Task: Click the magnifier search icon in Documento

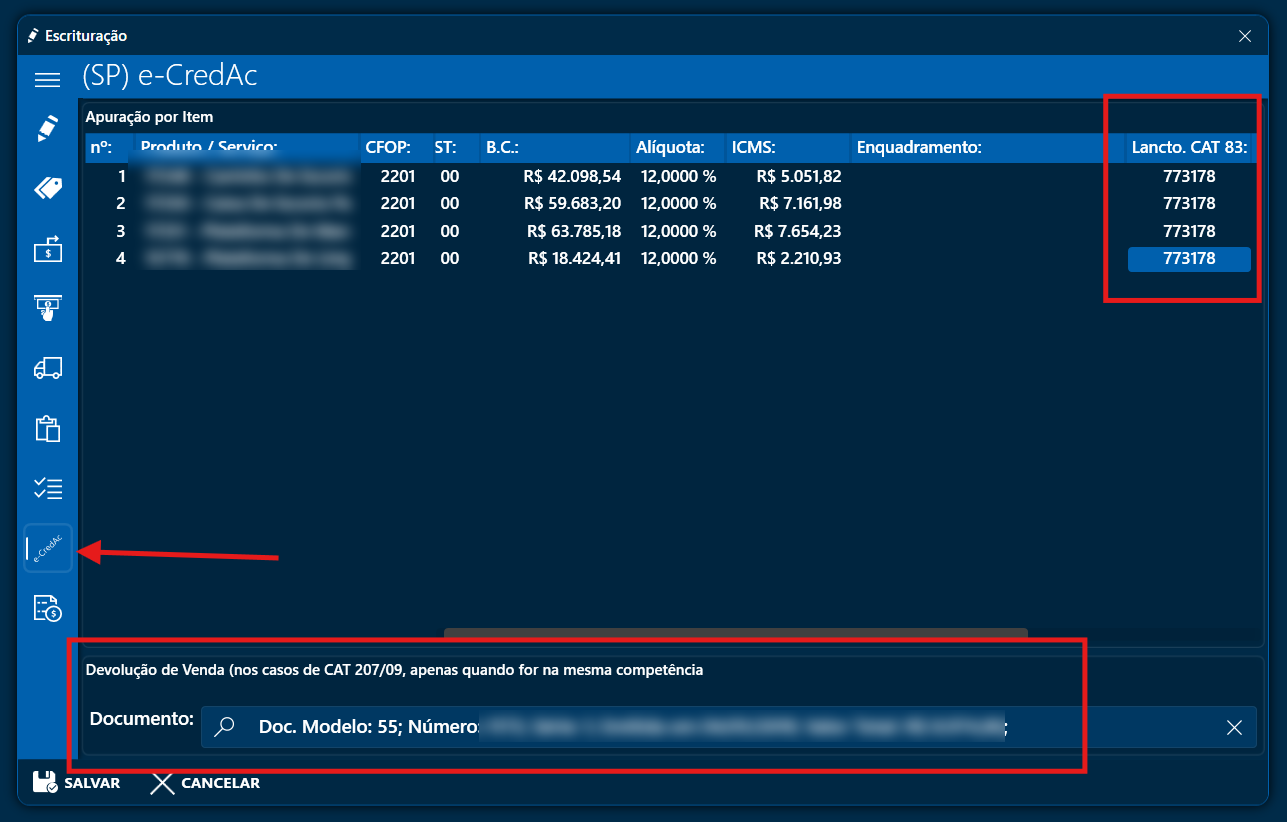Action: click(x=225, y=727)
